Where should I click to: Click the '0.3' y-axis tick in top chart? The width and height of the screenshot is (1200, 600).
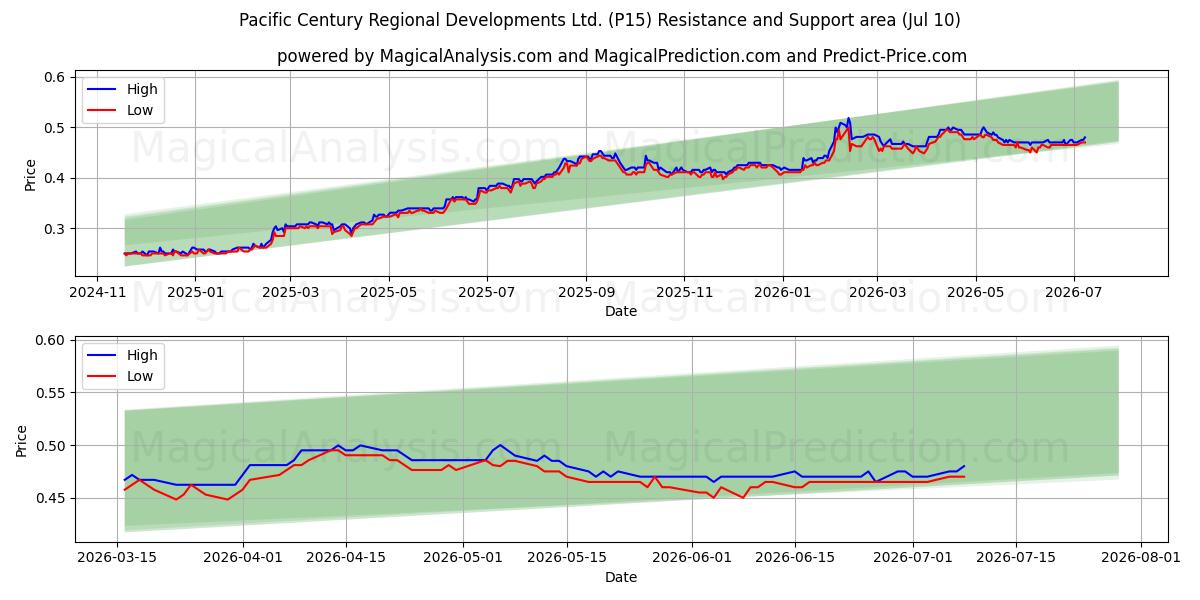56,229
